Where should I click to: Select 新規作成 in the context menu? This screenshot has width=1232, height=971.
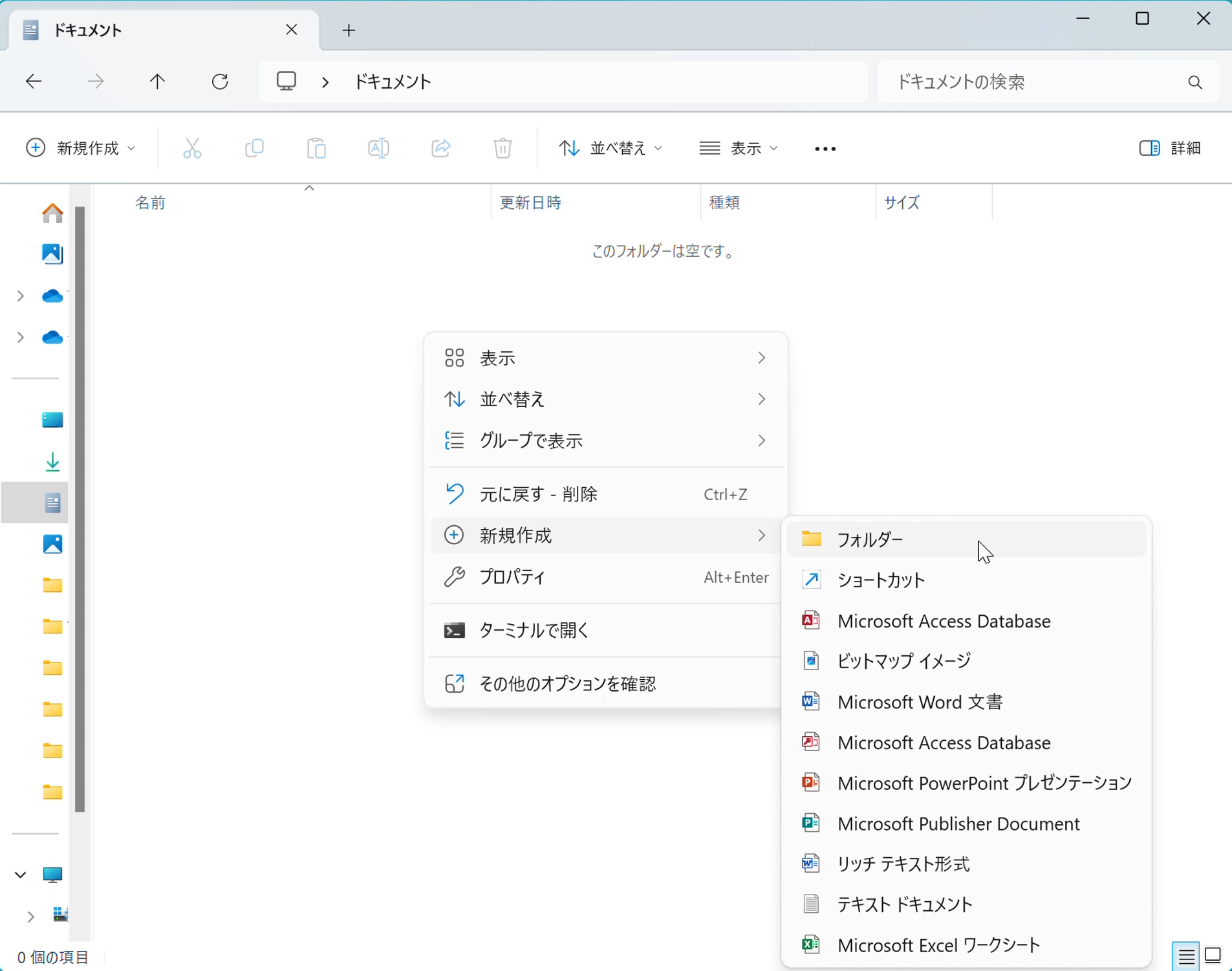606,536
